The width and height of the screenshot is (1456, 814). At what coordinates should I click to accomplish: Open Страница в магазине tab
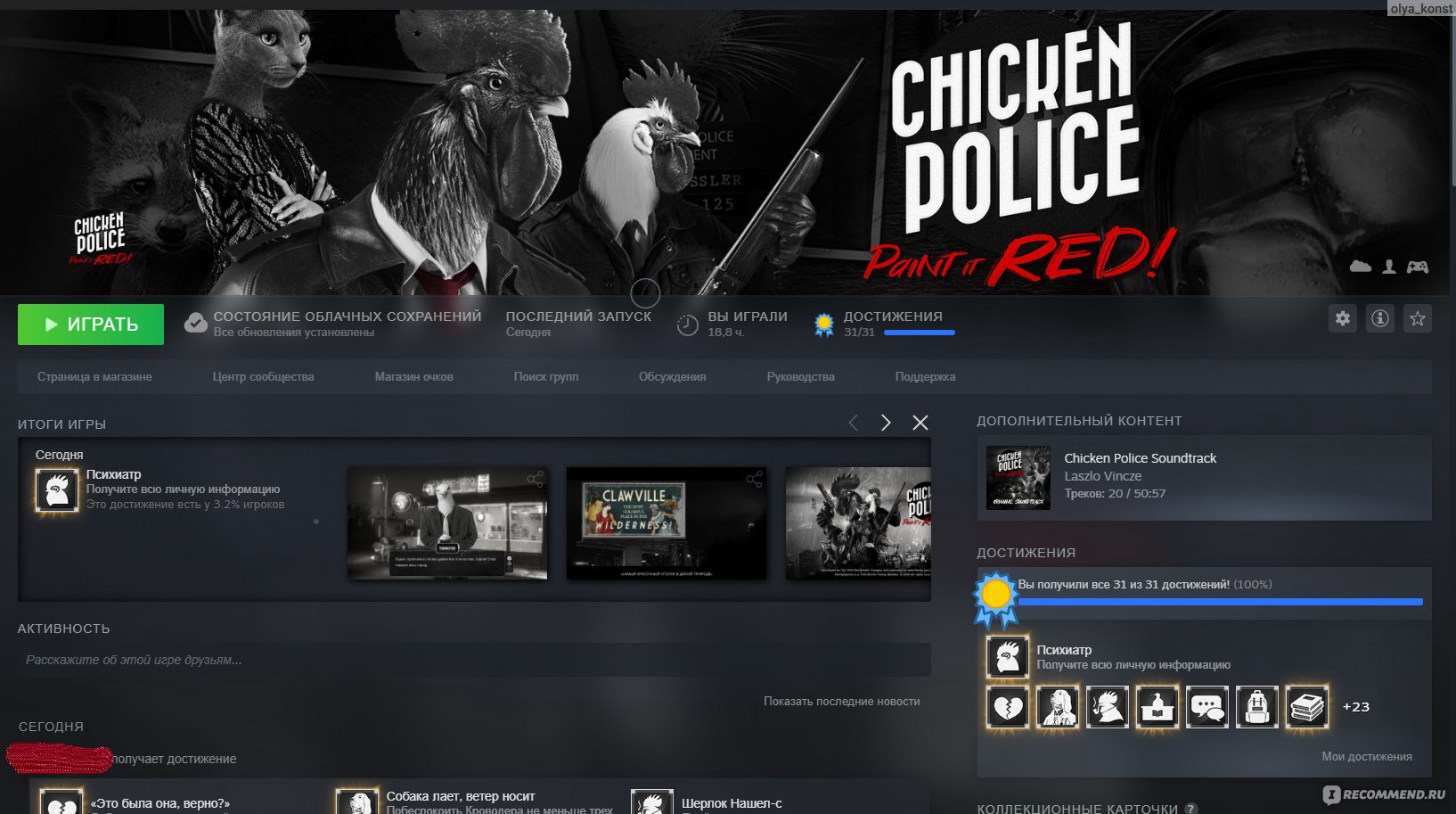coord(94,377)
